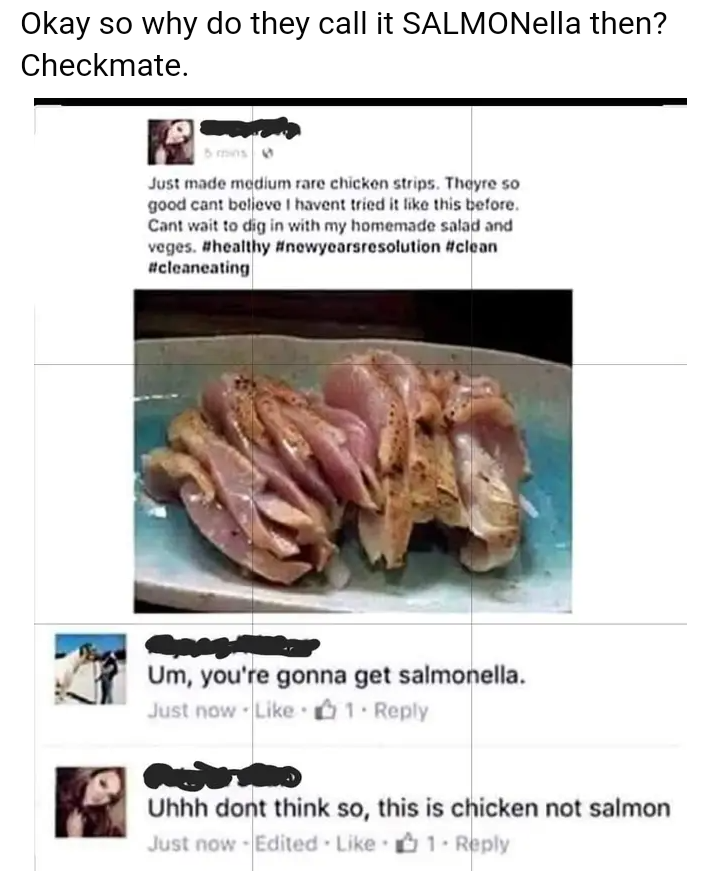Click redacted post author name at top
The height and width of the screenshot is (871, 720).
[x=249, y=128]
